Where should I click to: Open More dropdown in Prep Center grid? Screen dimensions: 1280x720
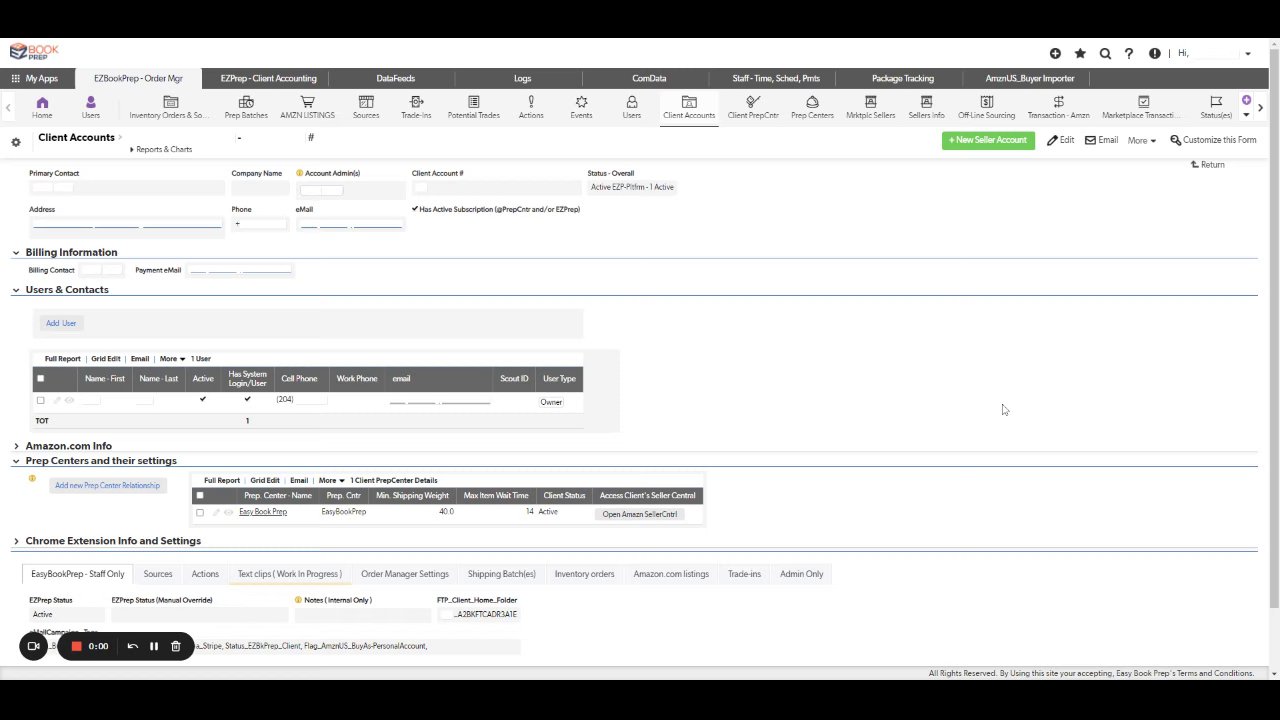point(331,480)
